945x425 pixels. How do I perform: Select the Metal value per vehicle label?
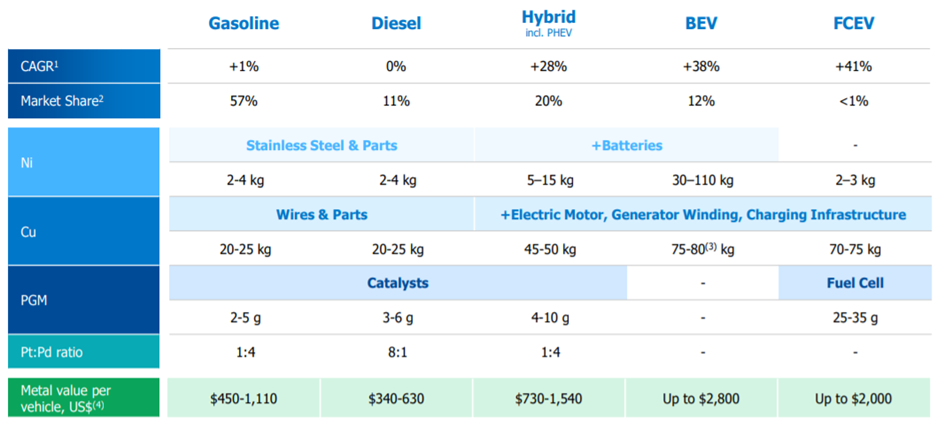point(67,397)
